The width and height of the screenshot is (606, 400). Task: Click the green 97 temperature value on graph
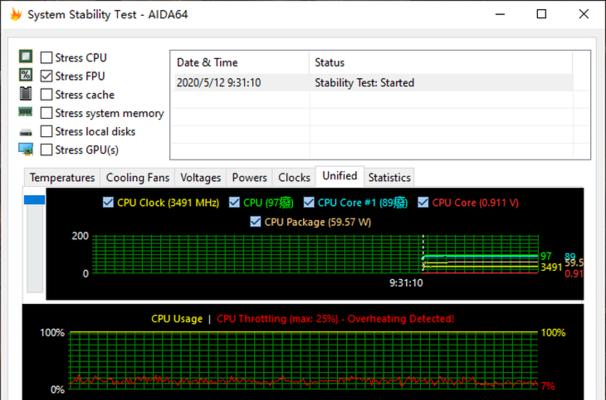[x=546, y=256]
